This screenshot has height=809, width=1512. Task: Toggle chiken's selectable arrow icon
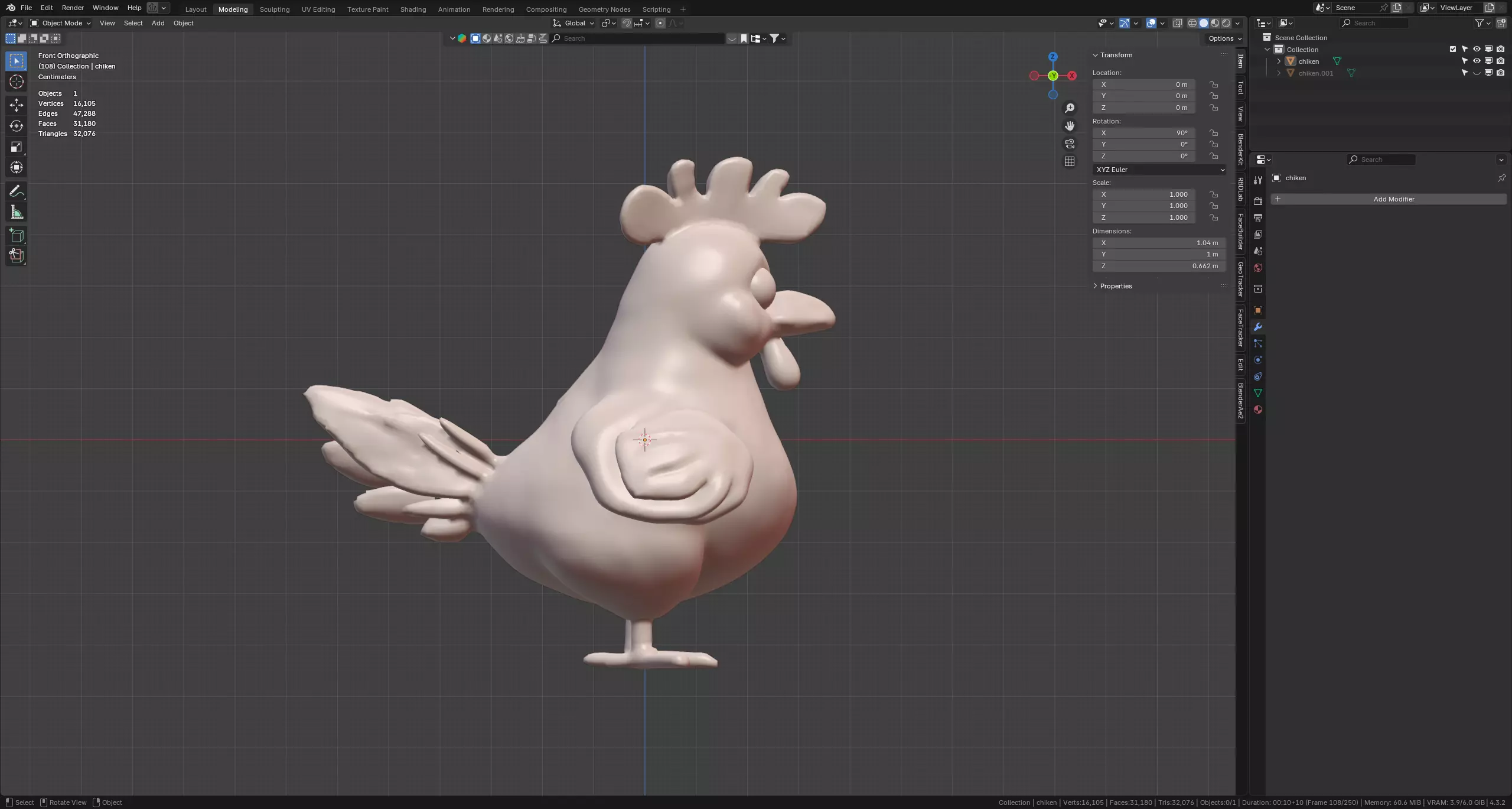pyautogui.click(x=1465, y=61)
